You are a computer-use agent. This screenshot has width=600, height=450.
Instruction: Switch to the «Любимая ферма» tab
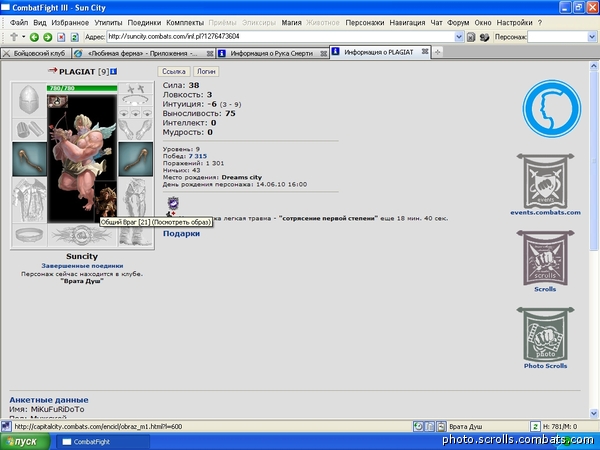[x=143, y=53]
